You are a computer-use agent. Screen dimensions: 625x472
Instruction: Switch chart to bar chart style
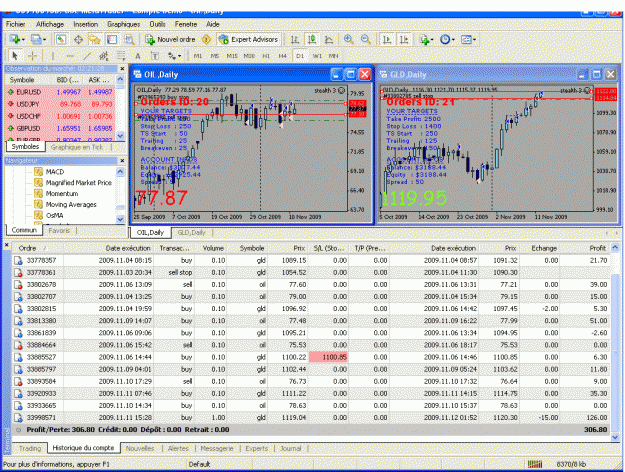point(295,39)
